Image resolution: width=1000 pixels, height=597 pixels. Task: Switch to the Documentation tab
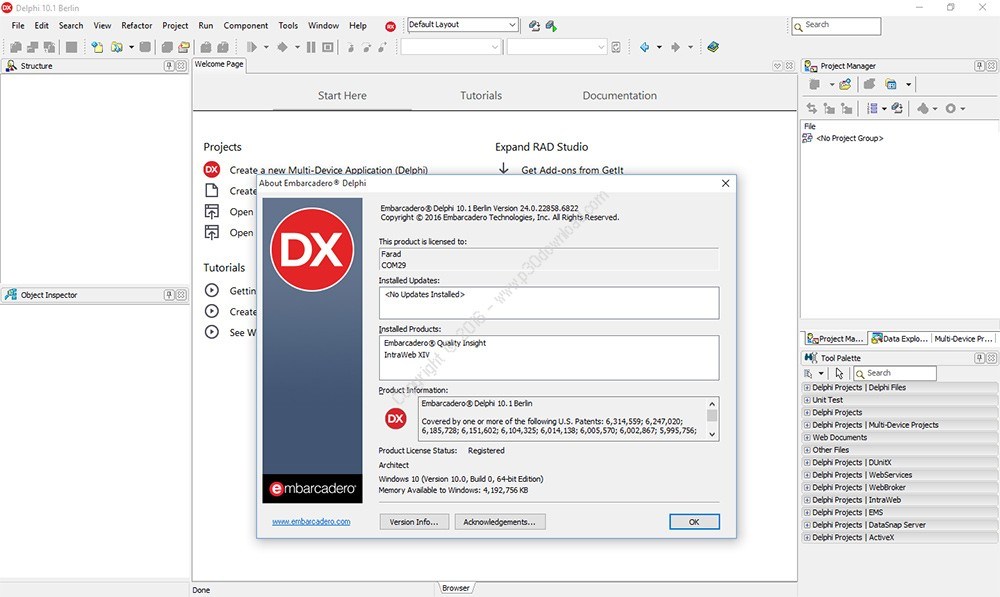[x=619, y=96]
